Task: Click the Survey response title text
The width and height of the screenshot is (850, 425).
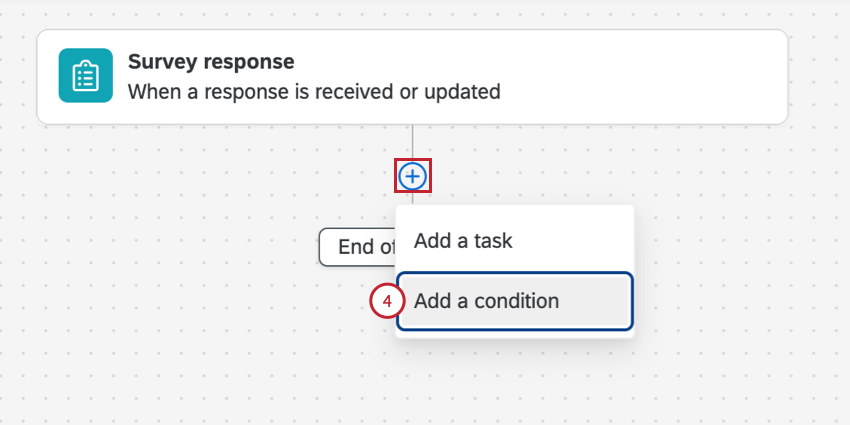Action: 211,62
